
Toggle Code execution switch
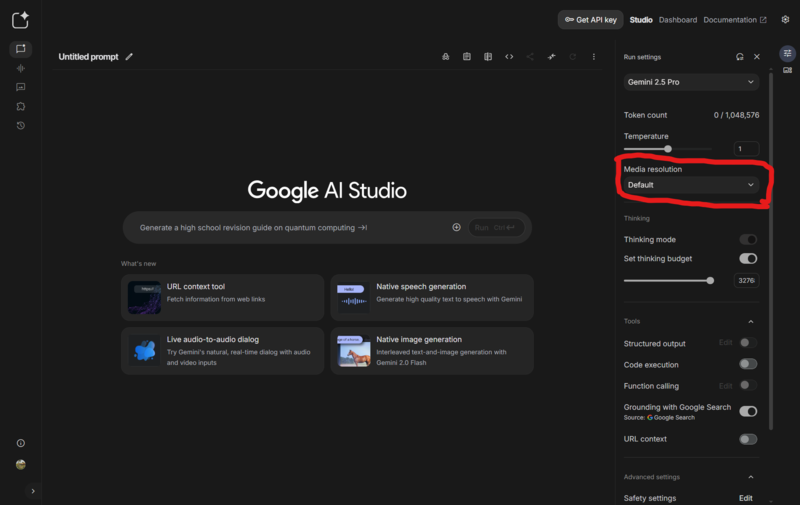coord(748,364)
